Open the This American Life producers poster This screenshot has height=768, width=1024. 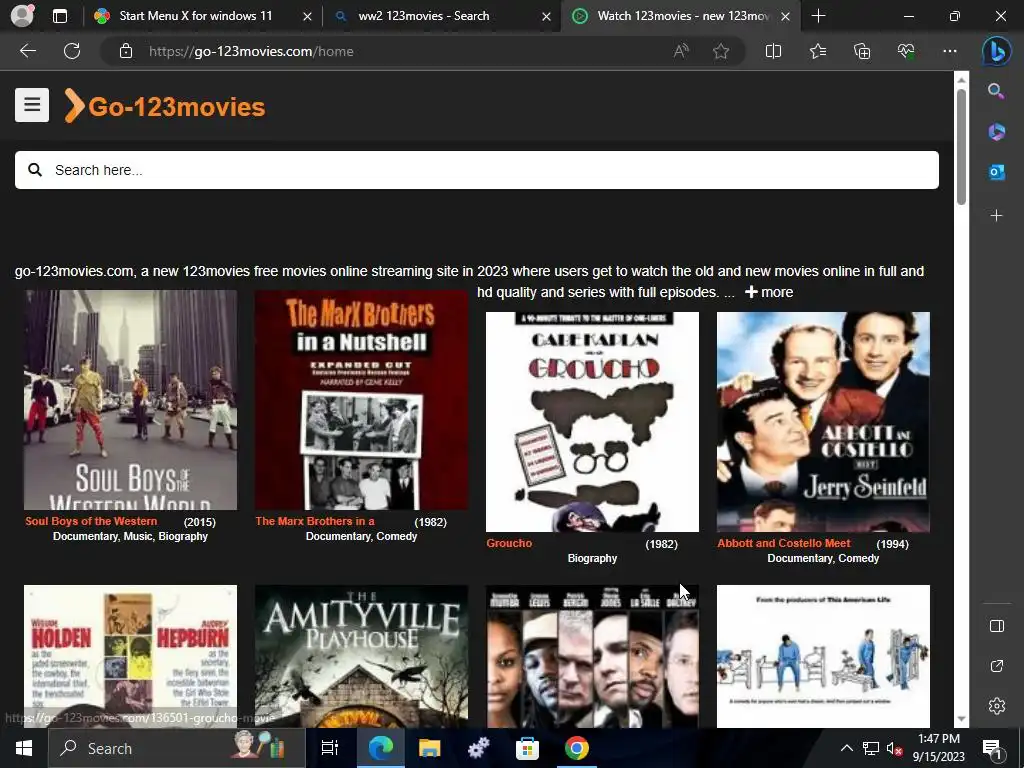click(x=824, y=656)
